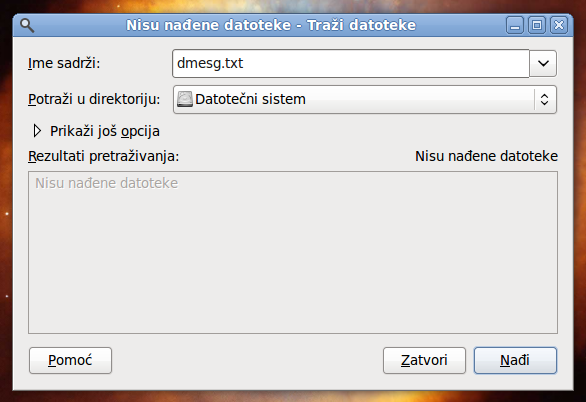Open the Datotečni sistem folder combo box
The width and height of the screenshot is (586, 402).
[365, 99]
